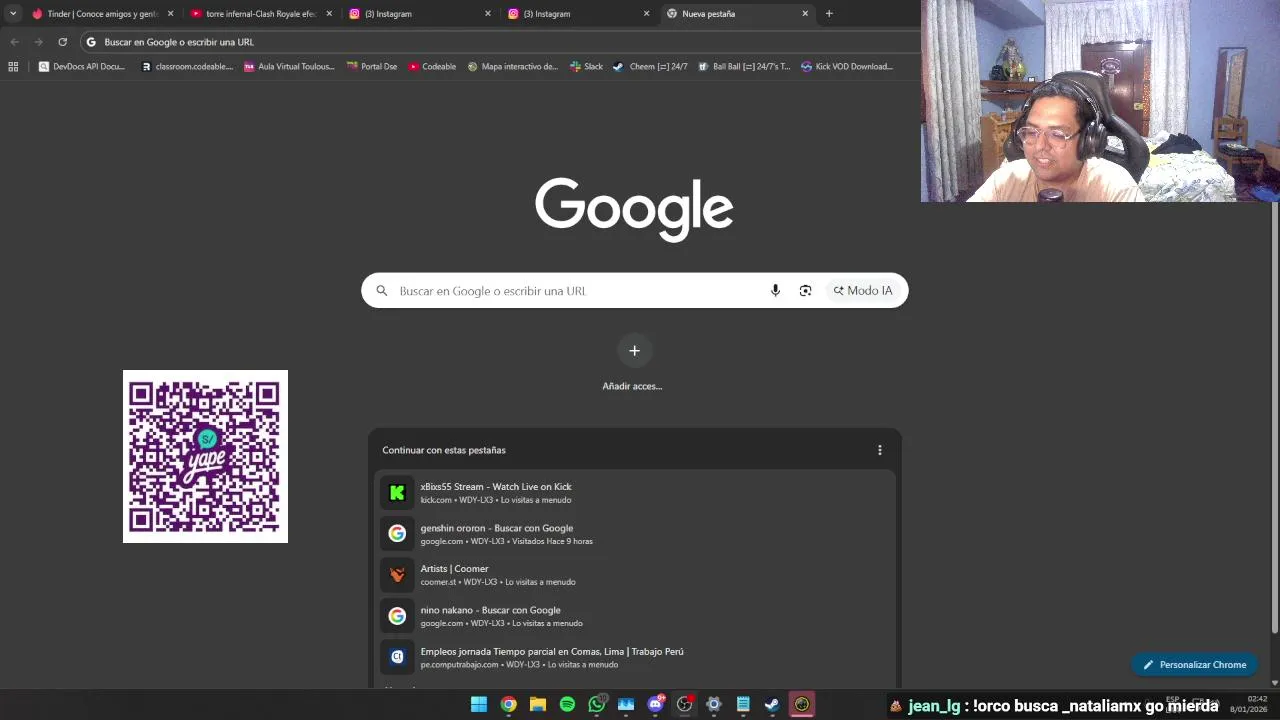Open Google Chrome from the taskbar
This screenshot has width=1280, height=720.
click(509, 704)
